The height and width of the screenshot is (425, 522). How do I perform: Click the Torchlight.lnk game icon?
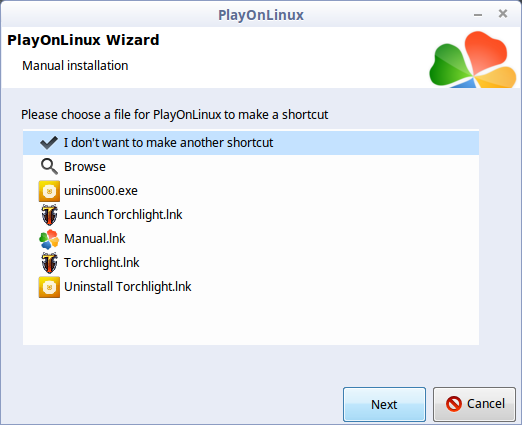tap(49, 263)
